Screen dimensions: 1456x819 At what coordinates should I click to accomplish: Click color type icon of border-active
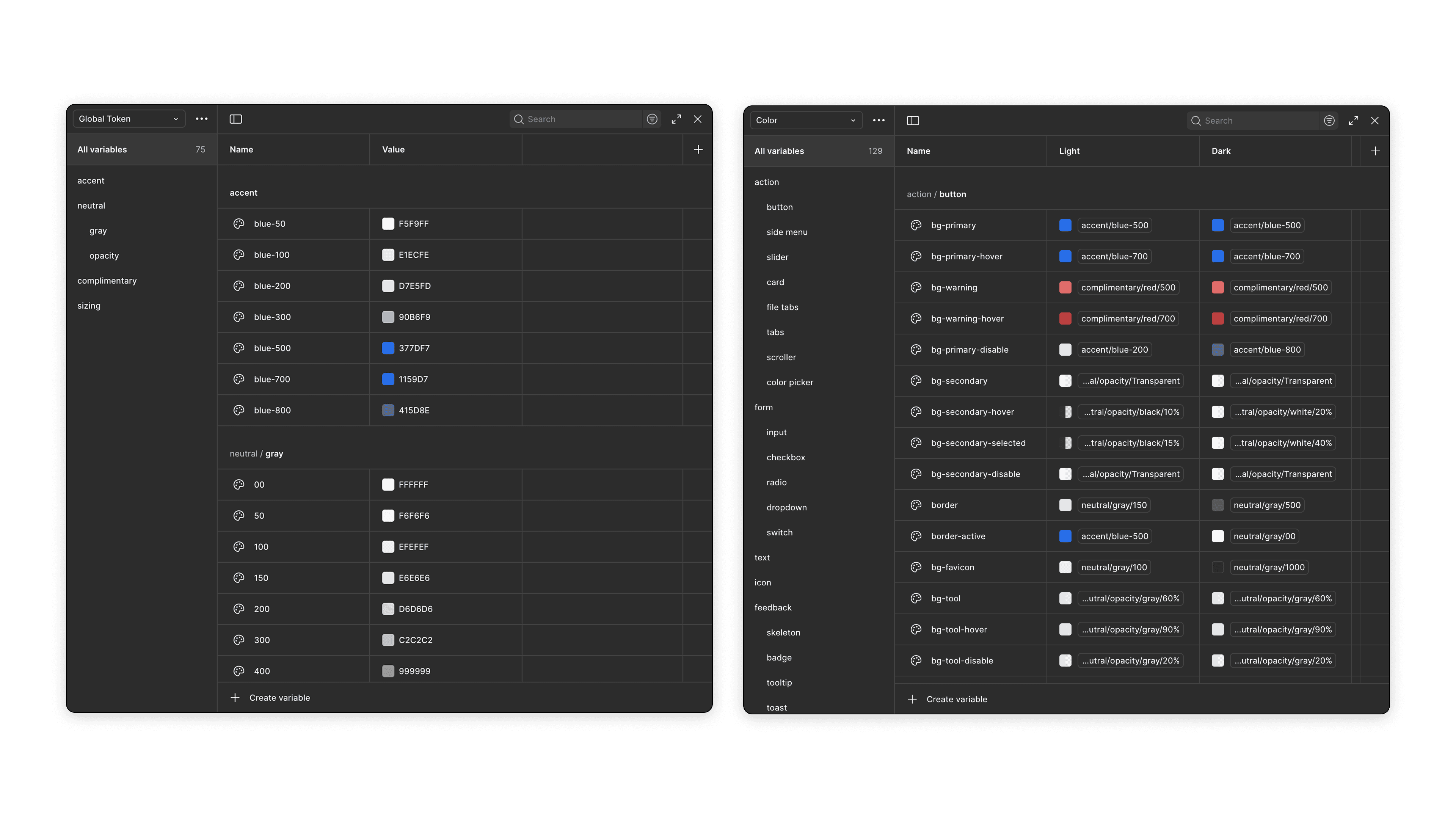click(x=916, y=536)
